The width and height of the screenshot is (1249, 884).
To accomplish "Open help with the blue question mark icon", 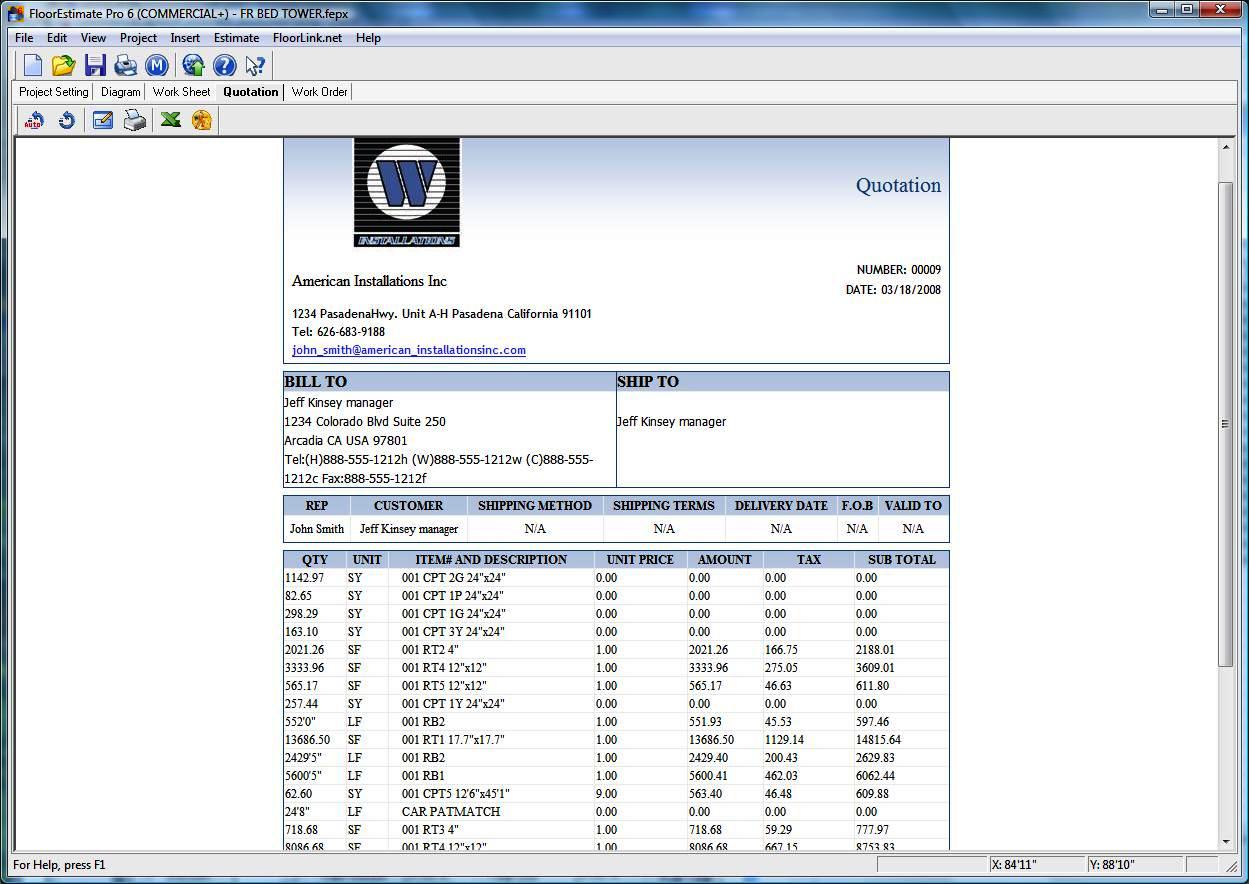I will pyautogui.click(x=225, y=66).
